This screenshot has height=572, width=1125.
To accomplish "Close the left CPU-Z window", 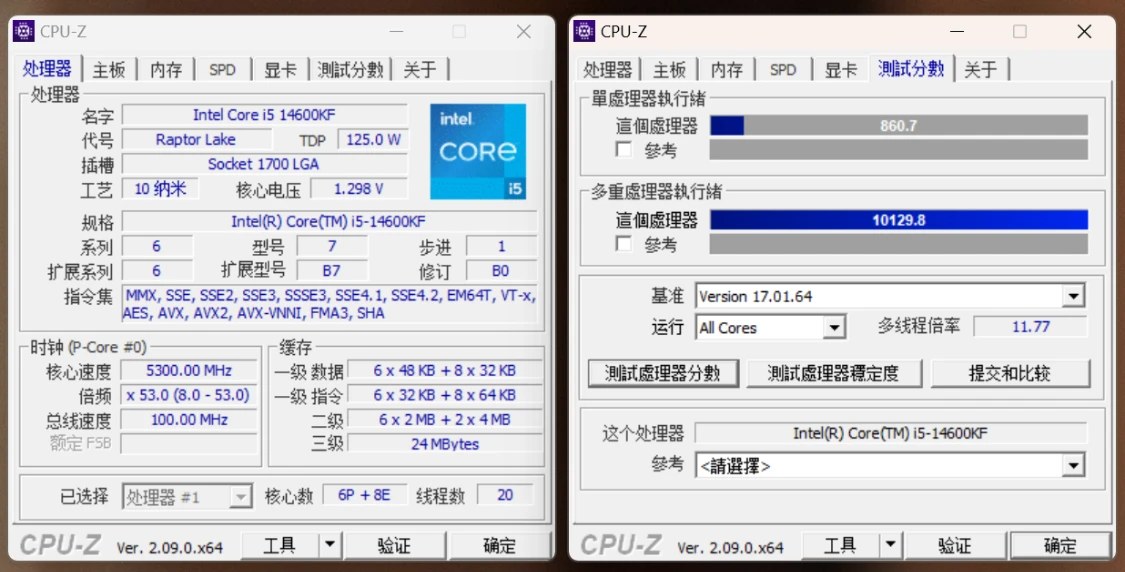I will [524, 32].
